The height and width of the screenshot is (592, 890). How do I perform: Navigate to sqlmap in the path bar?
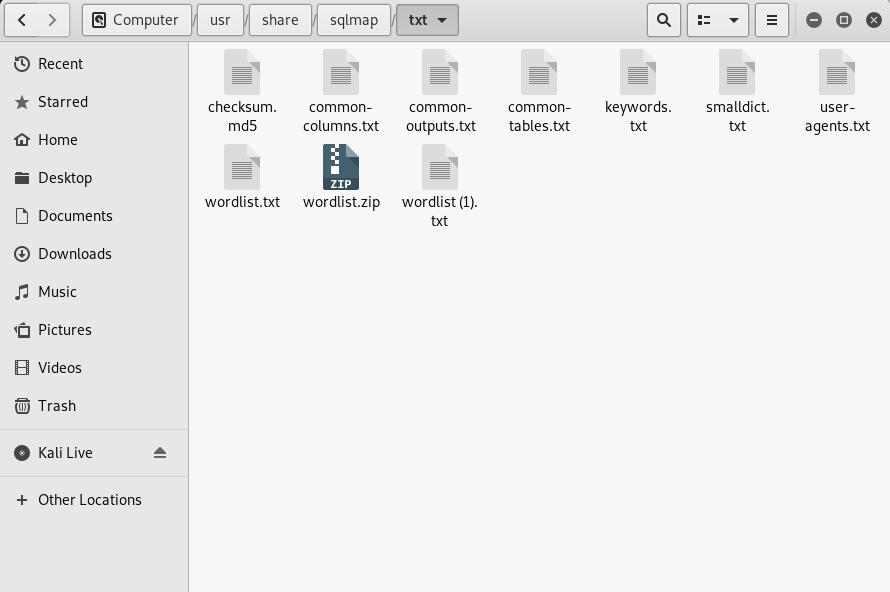pos(353,19)
